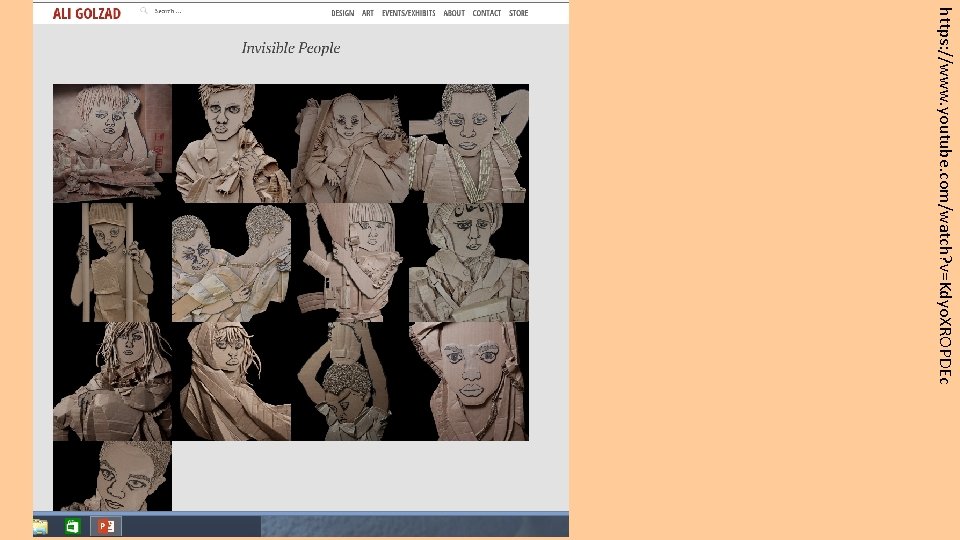
Task: Open the CONTACT menu item
Action: 486,13
